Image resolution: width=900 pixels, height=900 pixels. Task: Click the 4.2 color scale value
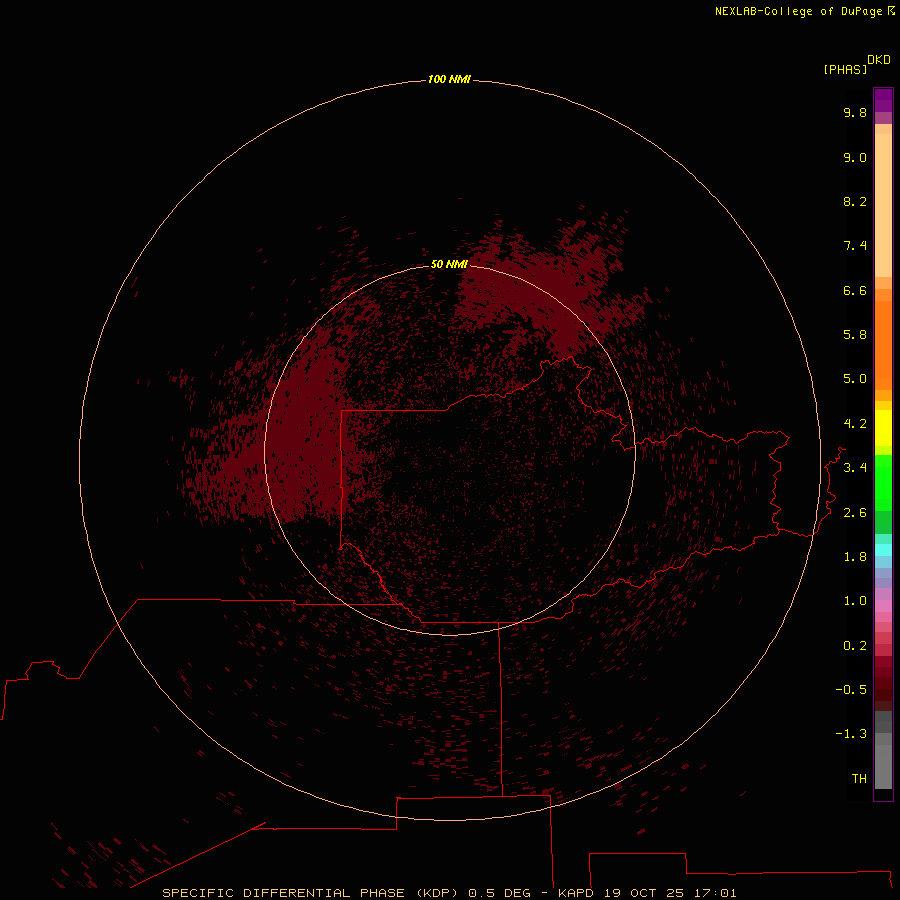click(855, 424)
